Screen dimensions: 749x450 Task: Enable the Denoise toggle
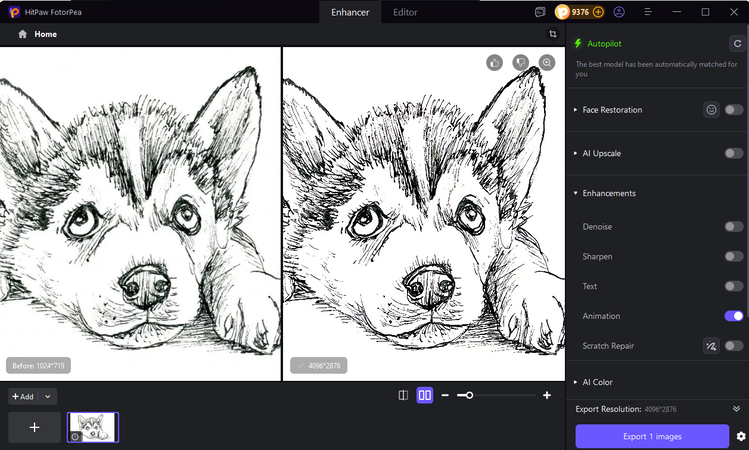[734, 227]
